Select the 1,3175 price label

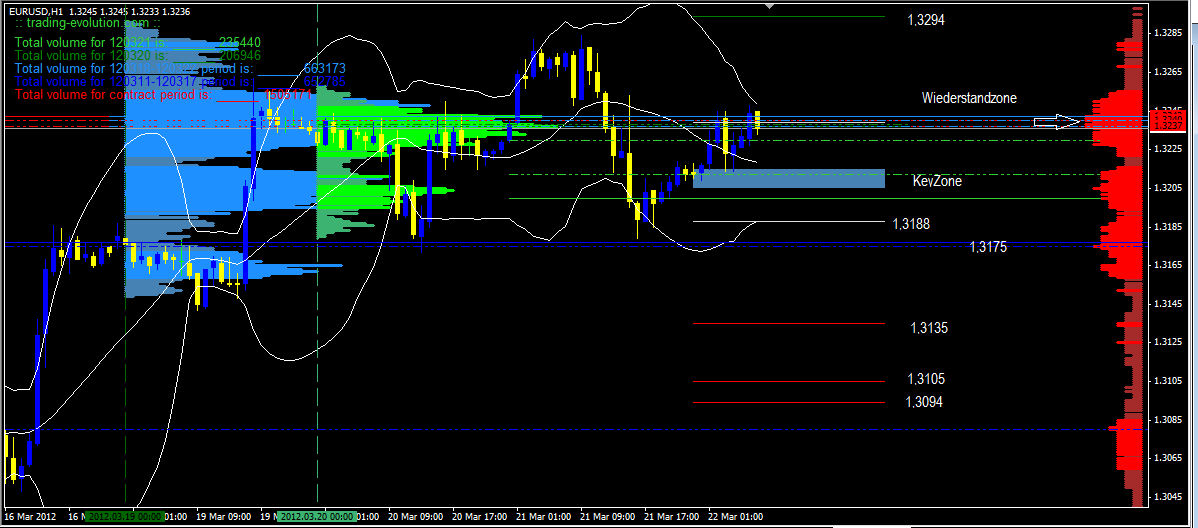click(989, 247)
